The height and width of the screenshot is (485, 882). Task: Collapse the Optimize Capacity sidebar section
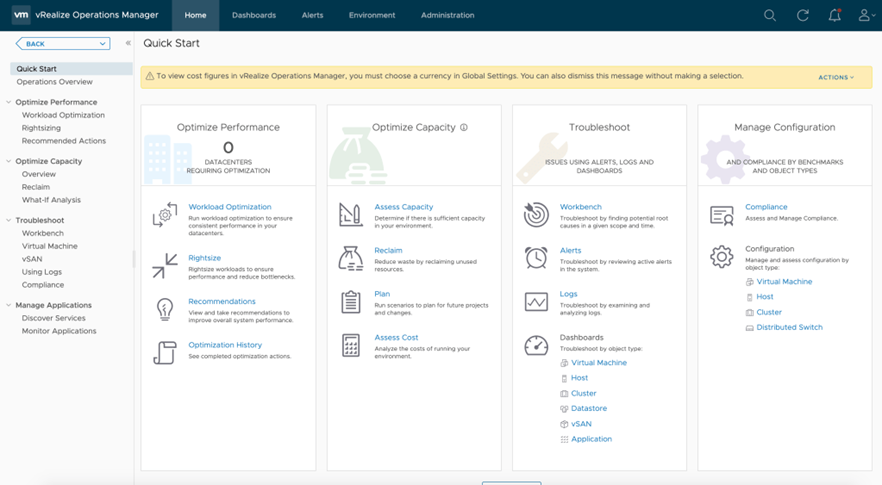coord(8,161)
